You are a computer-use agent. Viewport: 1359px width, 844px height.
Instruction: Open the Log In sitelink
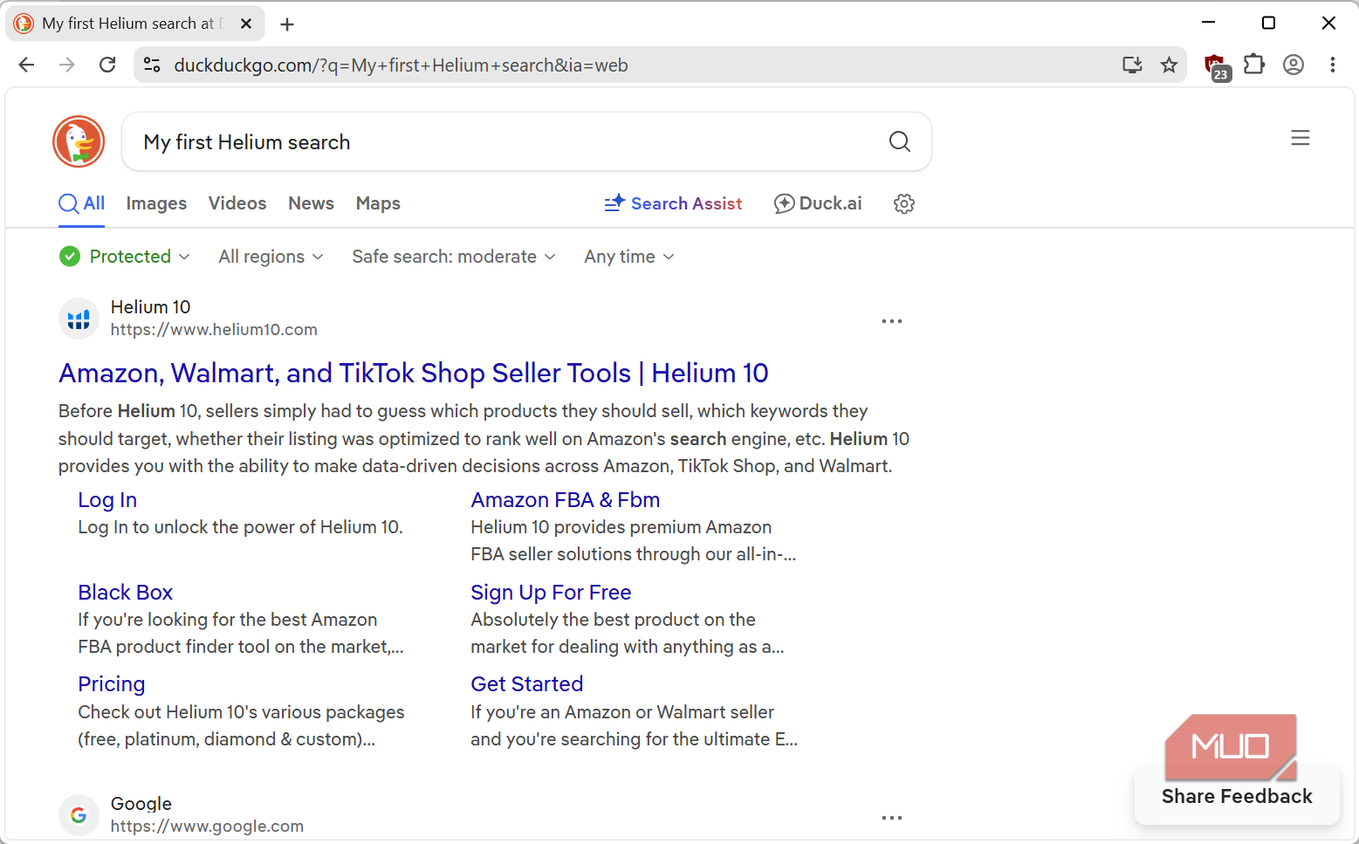point(107,500)
